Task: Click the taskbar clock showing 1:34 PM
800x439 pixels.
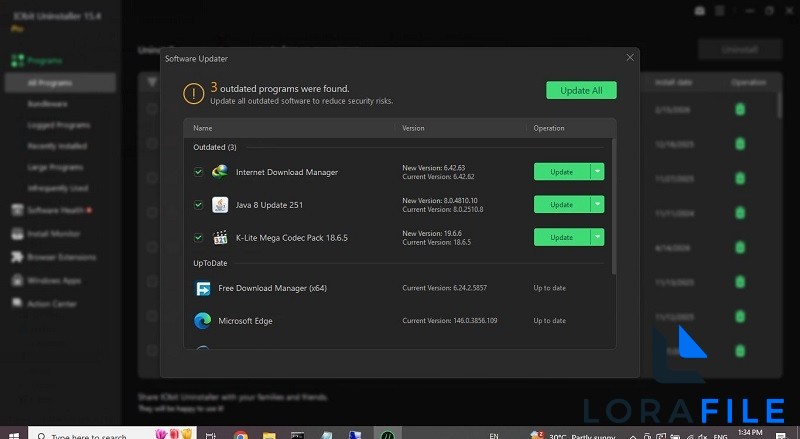Action: pyautogui.click(x=750, y=433)
